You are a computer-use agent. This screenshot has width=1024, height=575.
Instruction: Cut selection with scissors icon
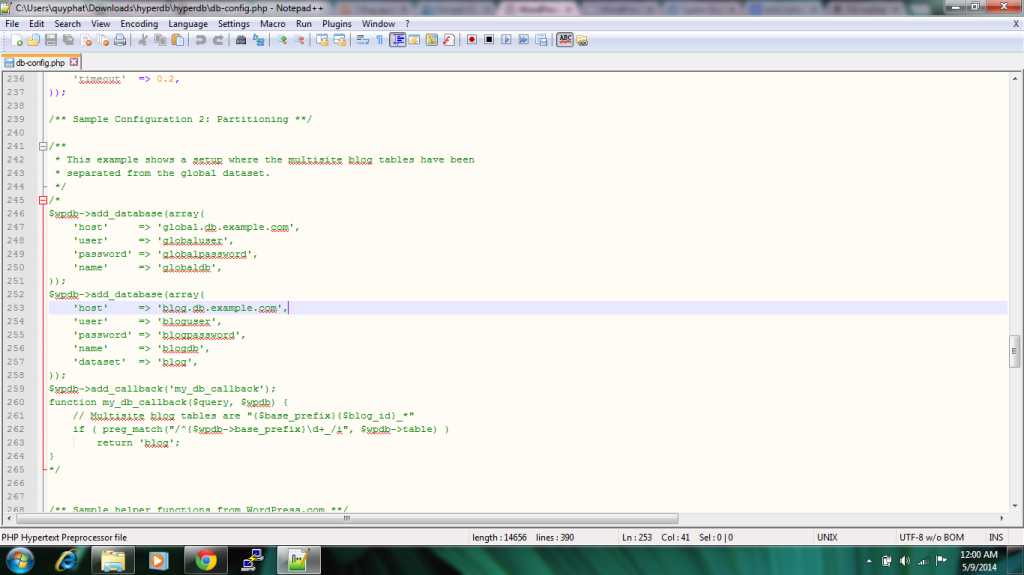[142, 41]
